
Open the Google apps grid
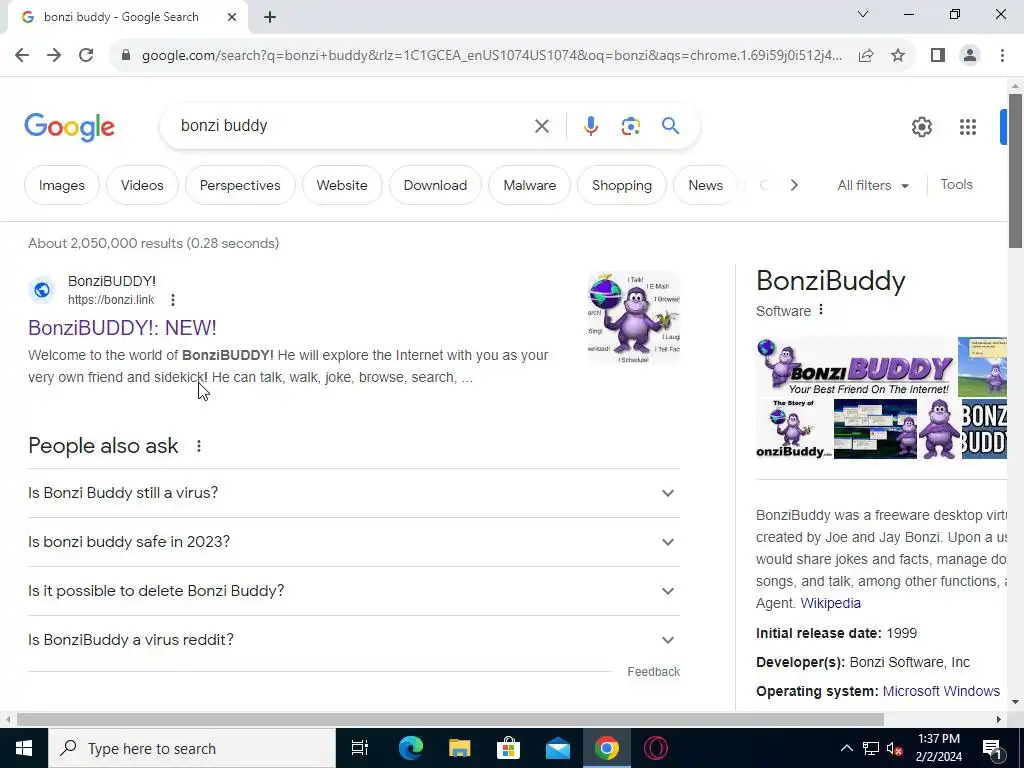[968, 127]
